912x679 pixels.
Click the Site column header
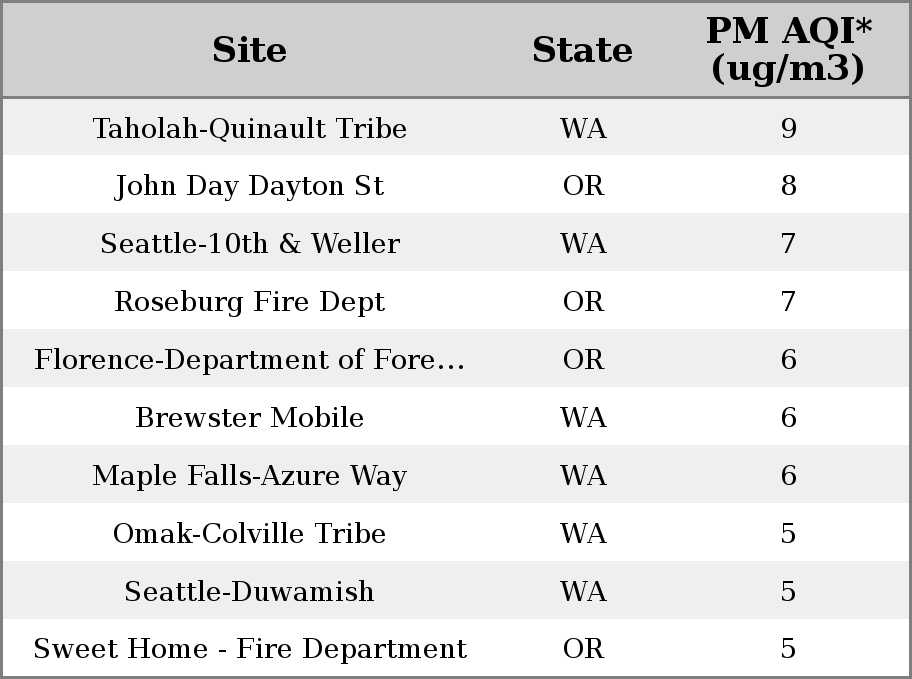[x=249, y=50]
